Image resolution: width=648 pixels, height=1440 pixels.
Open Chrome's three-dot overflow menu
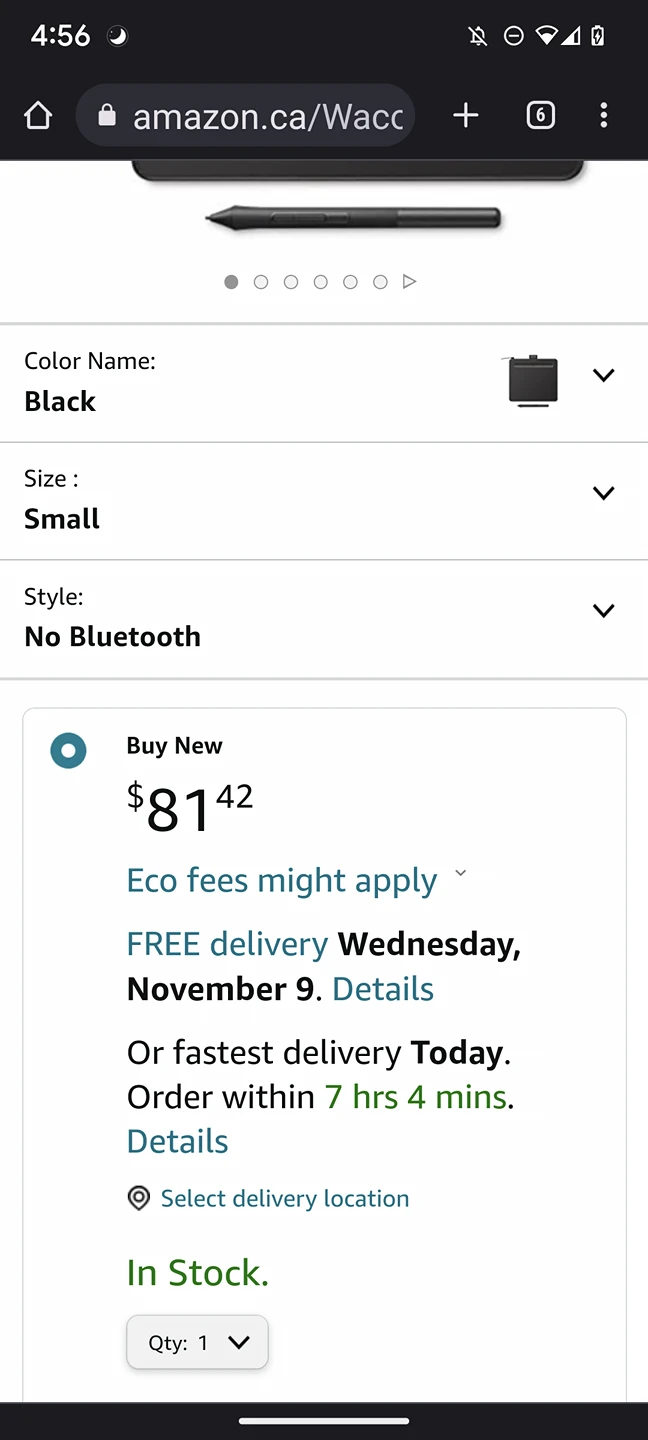603,116
